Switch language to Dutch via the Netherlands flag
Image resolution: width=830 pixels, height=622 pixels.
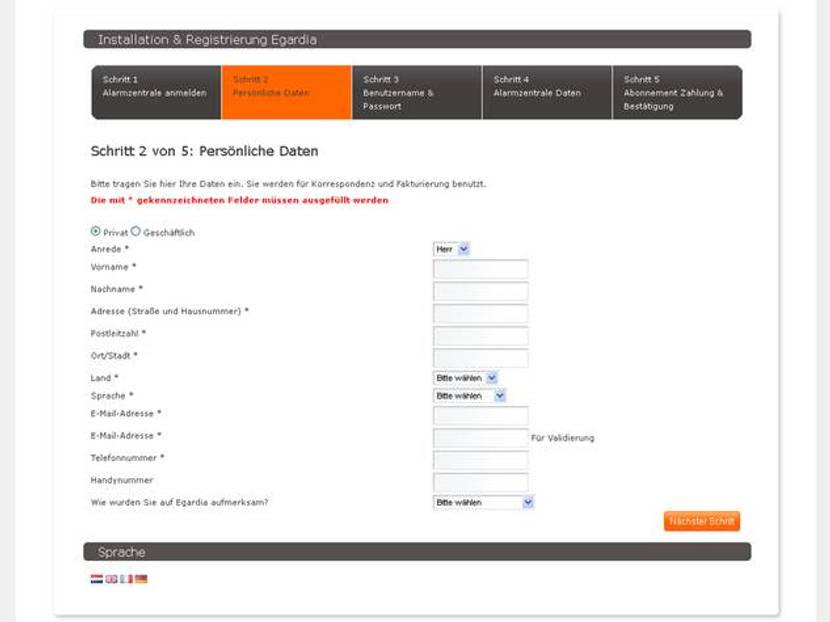click(x=96, y=579)
